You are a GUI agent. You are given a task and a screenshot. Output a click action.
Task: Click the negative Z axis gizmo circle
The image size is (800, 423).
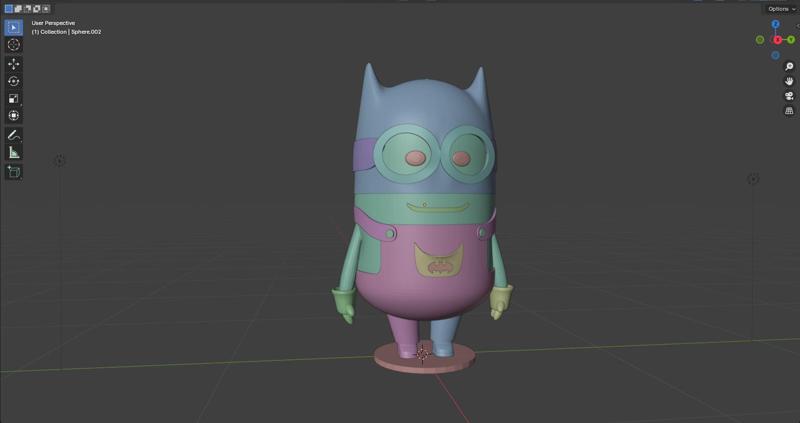[x=776, y=55]
